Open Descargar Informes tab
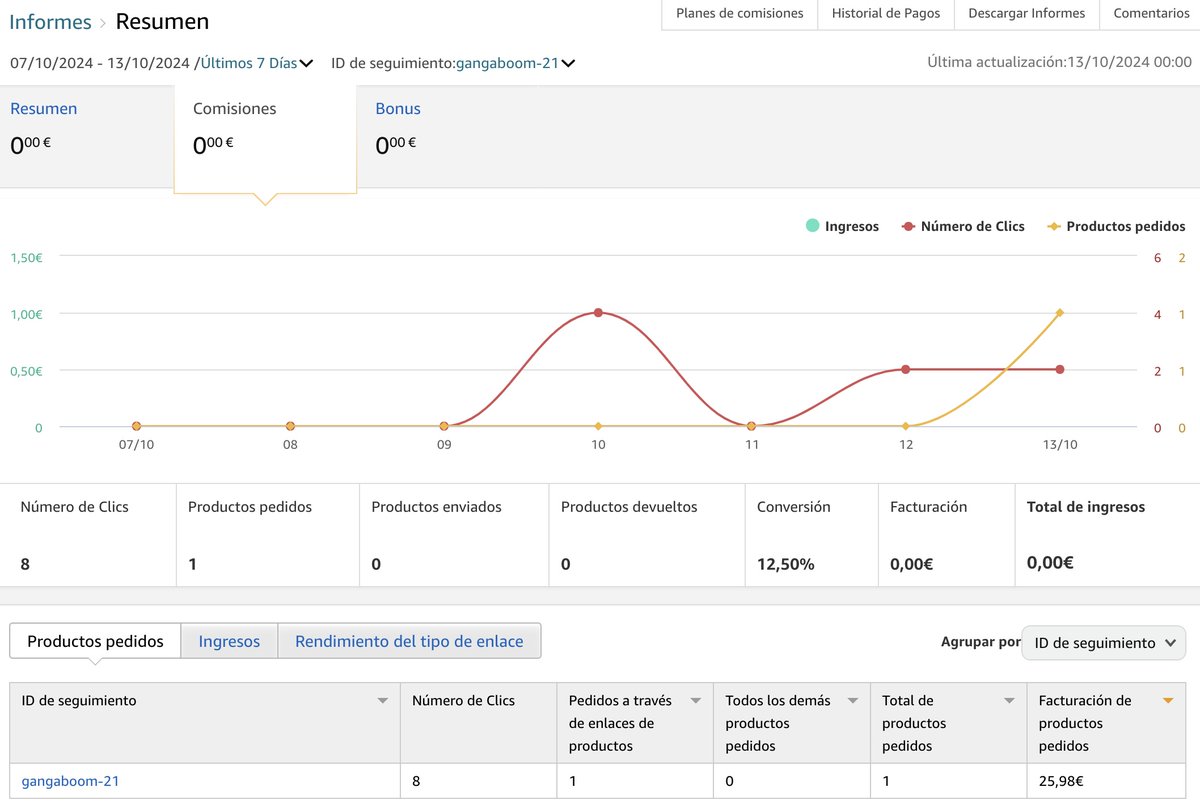Image resolution: width=1200 pixels, height=808 pixels. pos(1027,14)
